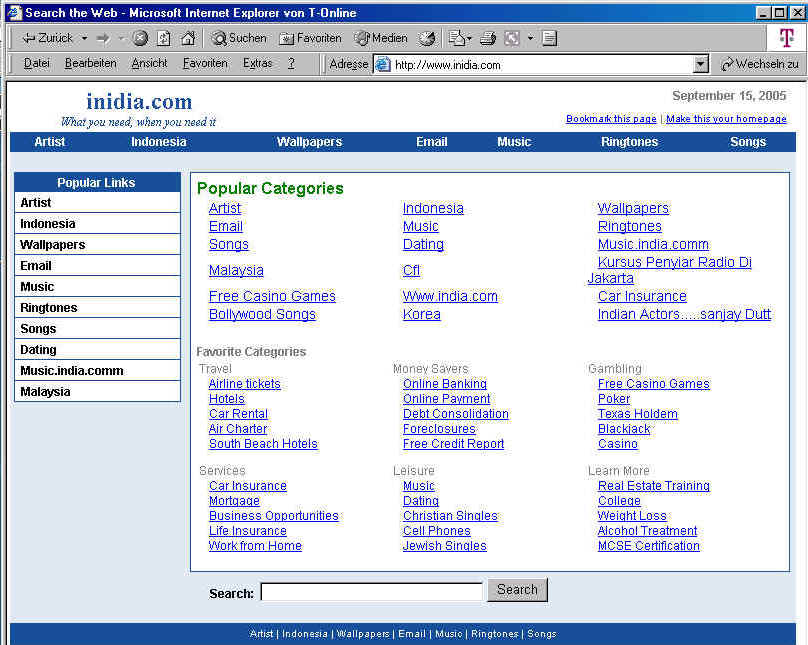Open the Home page icon
The height and width of the screenshot is (645, 808).
pos(188,38)
